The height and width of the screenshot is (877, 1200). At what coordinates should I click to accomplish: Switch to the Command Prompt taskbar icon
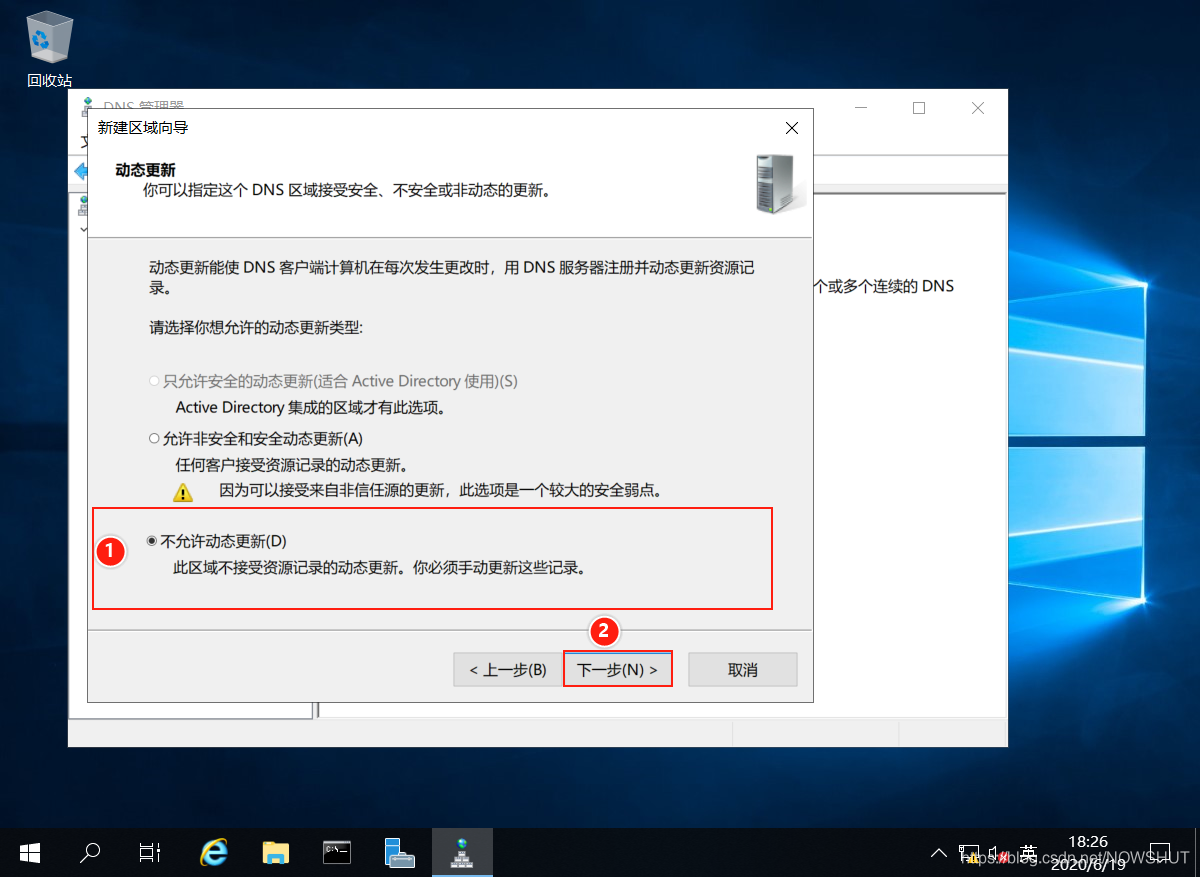click(x=337, y=852)
